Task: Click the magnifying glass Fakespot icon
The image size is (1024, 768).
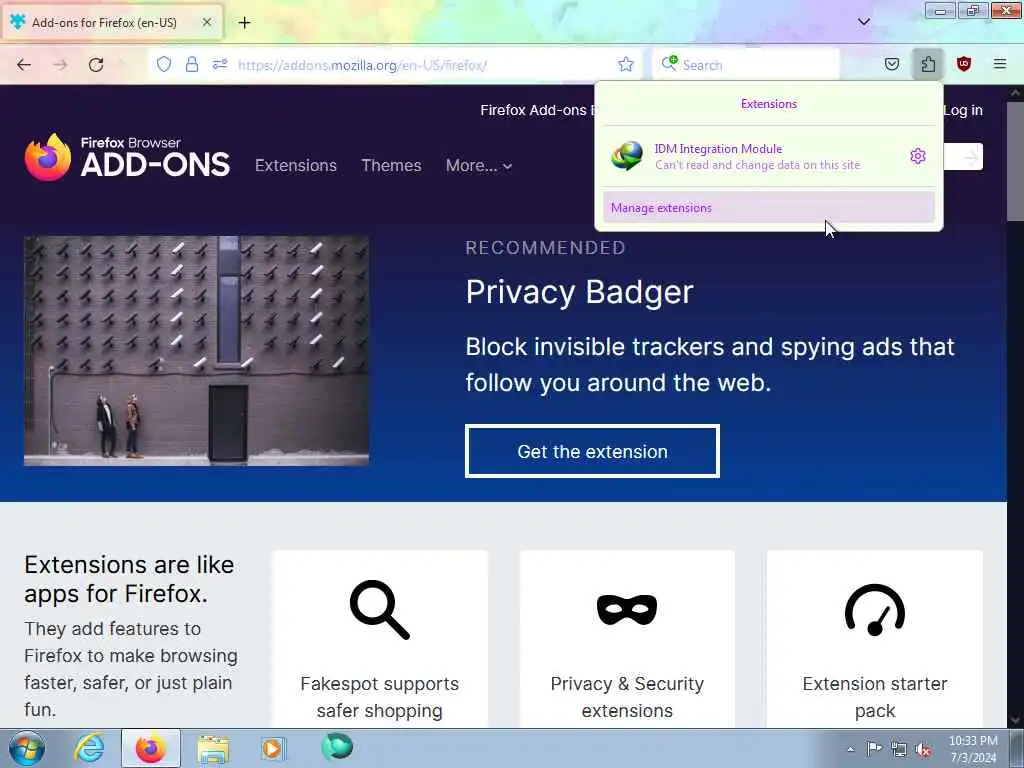Action: click(379, 609)
